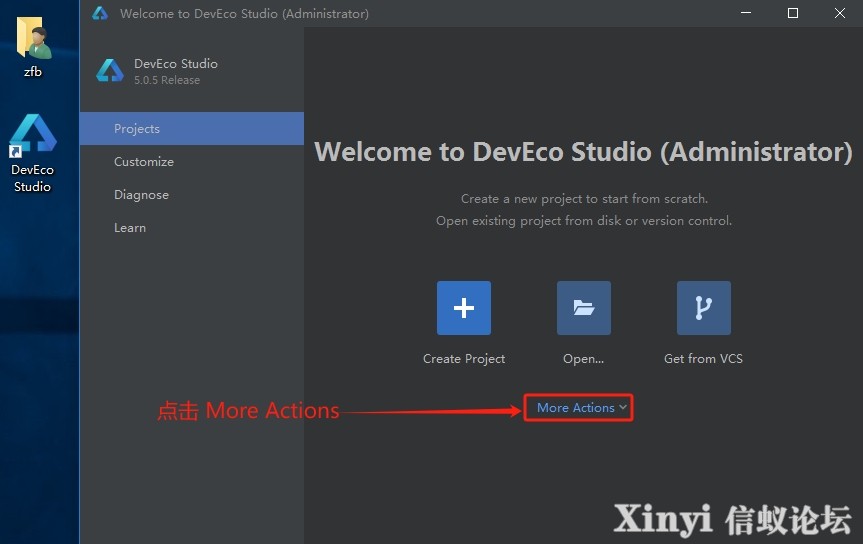
Task: Click the title bar DevEco app icon
Action: (x=100, y=13)
